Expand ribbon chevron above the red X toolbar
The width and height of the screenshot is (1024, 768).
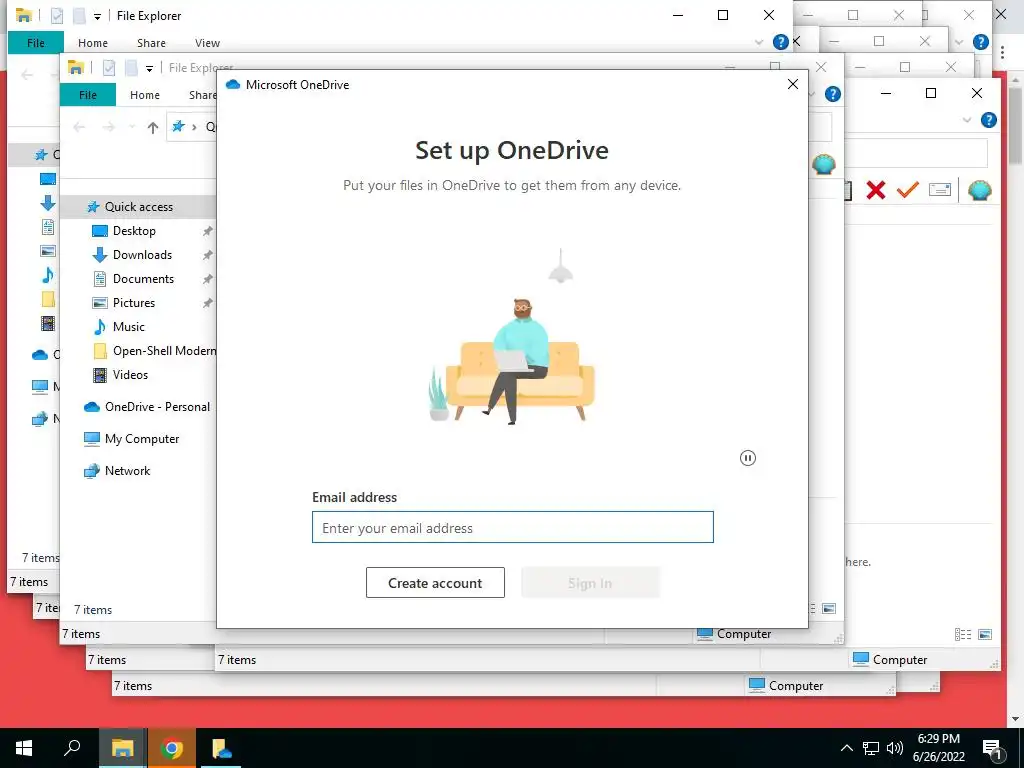click(x=967, y=120)
